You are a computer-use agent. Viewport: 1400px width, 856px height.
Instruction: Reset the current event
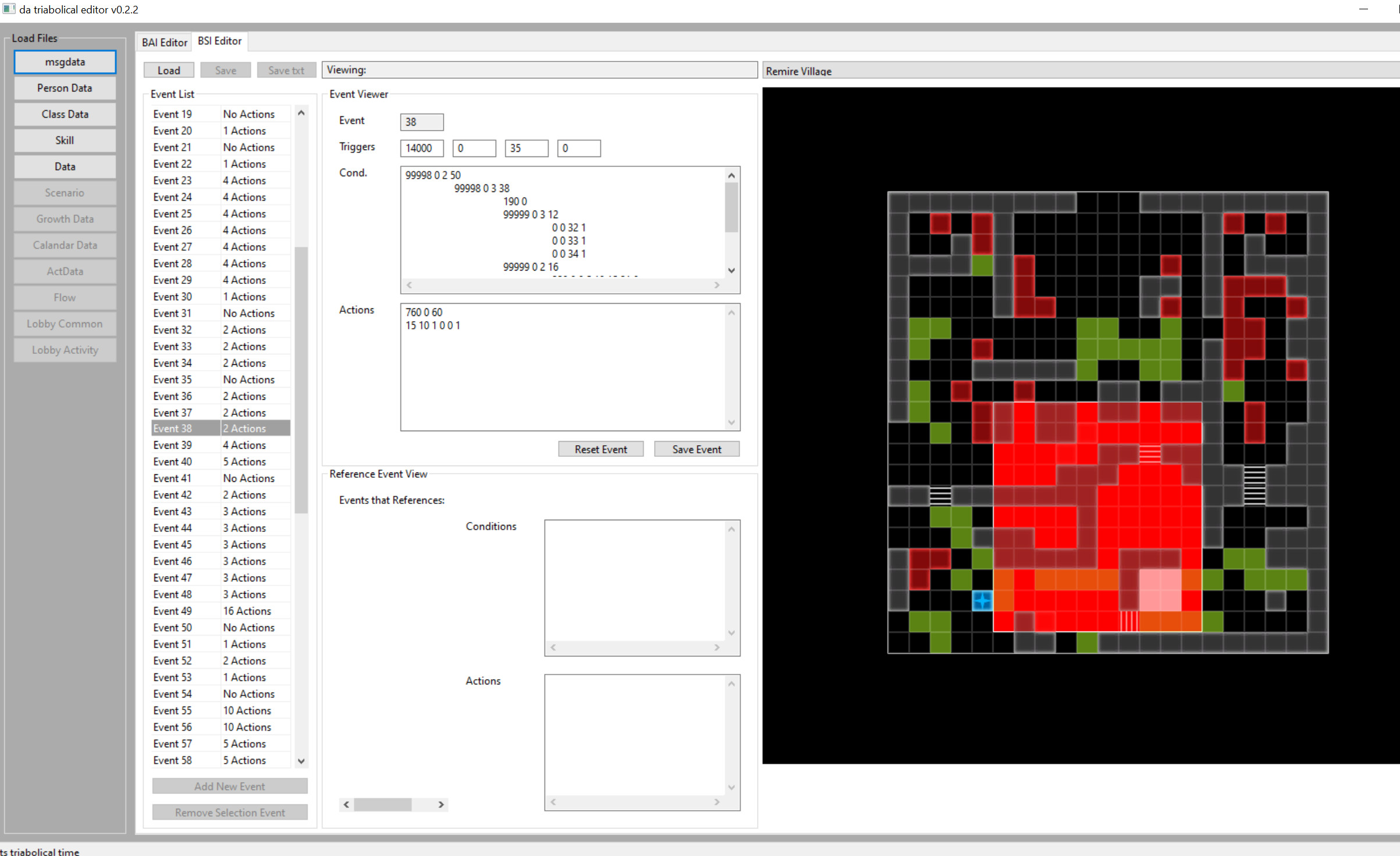[600, 449]
